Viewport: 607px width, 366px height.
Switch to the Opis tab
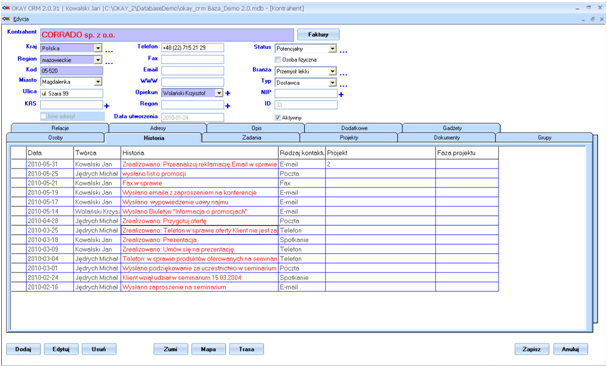tap(256, 128)
